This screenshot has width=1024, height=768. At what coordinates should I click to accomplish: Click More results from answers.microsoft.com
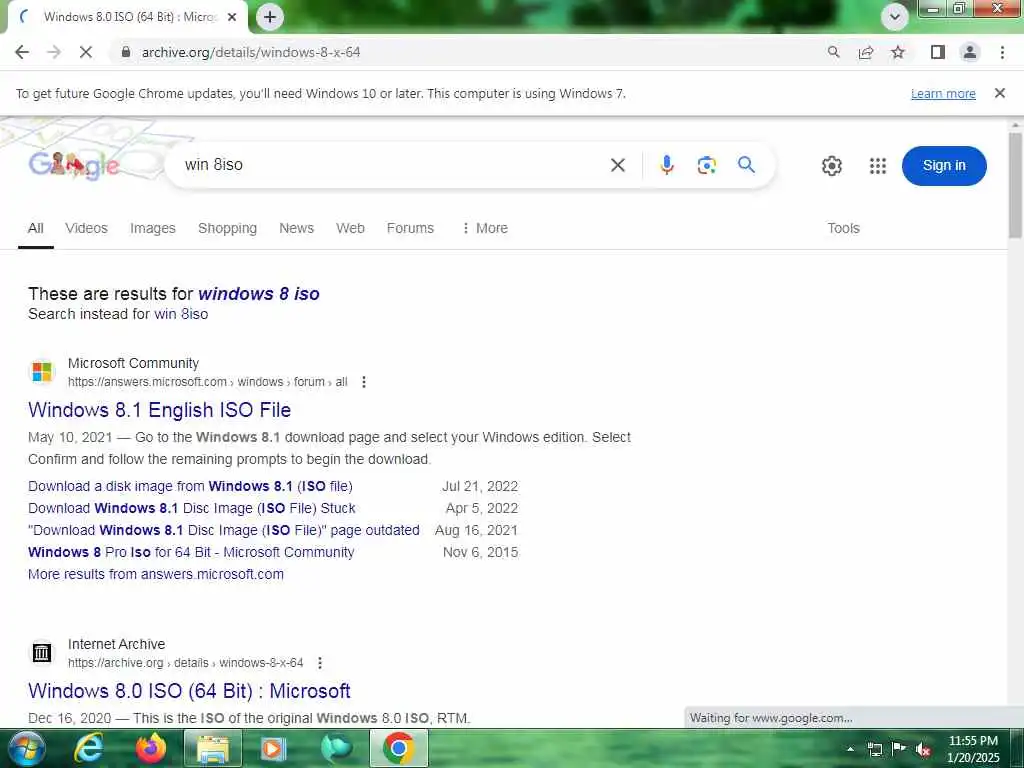(x=155, y=575)
